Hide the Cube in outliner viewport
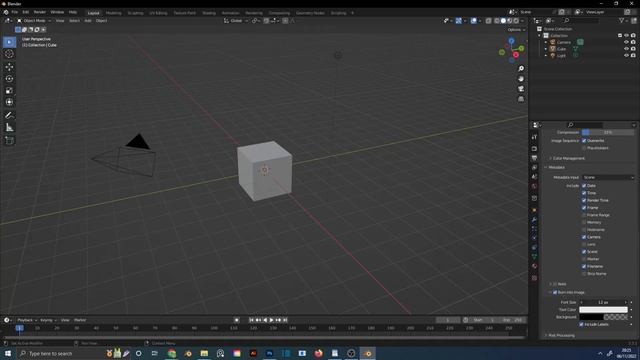The height and width of the screenshot is (360, 640). (627, 49)
